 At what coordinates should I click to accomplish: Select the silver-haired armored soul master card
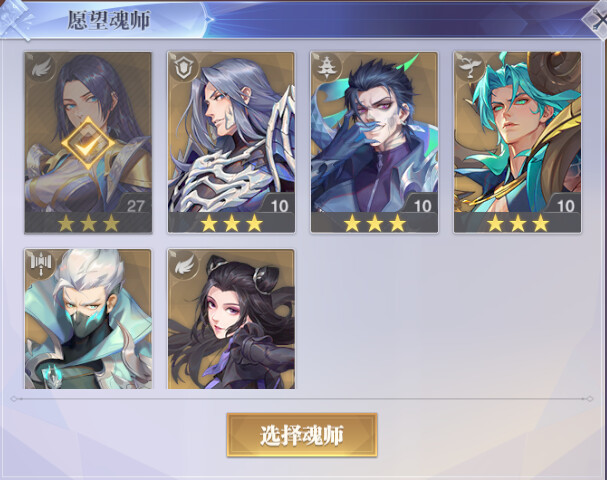point(231,142)
